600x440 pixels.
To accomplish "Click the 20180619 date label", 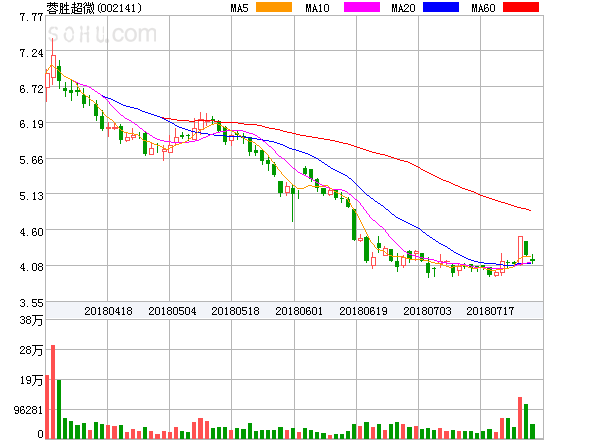I will tap(363, 311).
